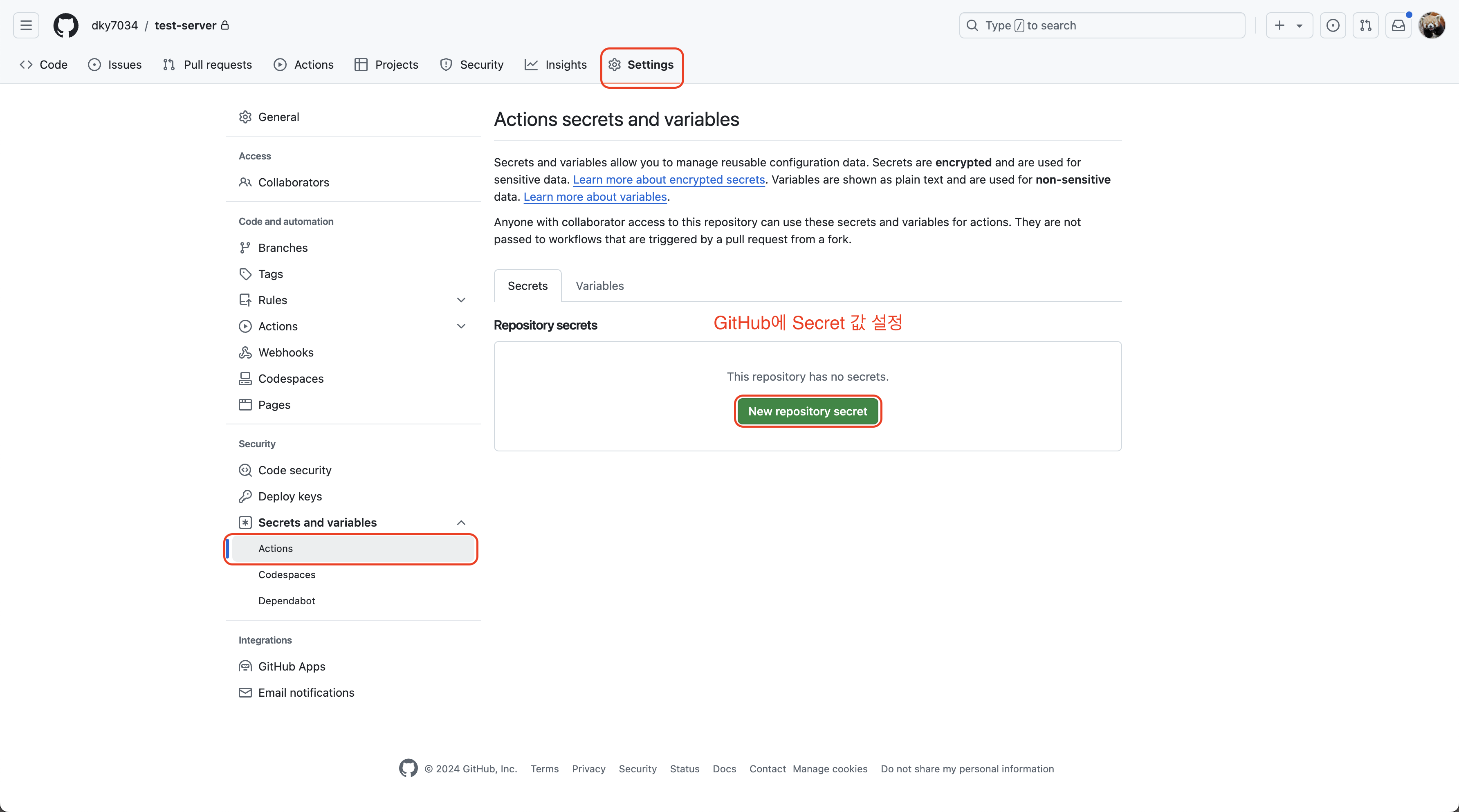Expand the Actions sidebar section chevron
This screenshot has width=1459, height=812.
461,326
